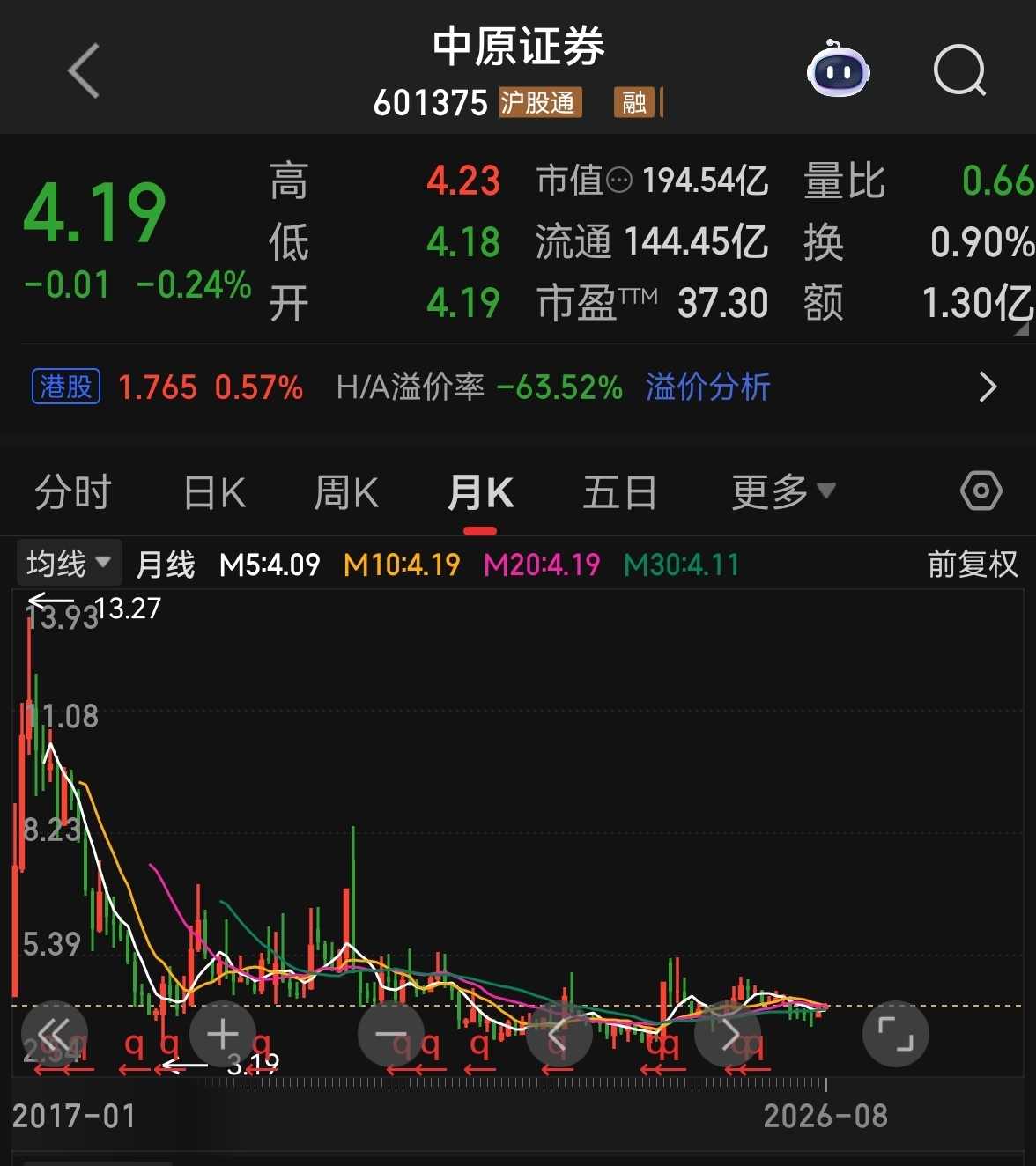Tap the 额 1.30亿 value
This screenshot has width=1036, height=1166.
click(x=978, y=303)
